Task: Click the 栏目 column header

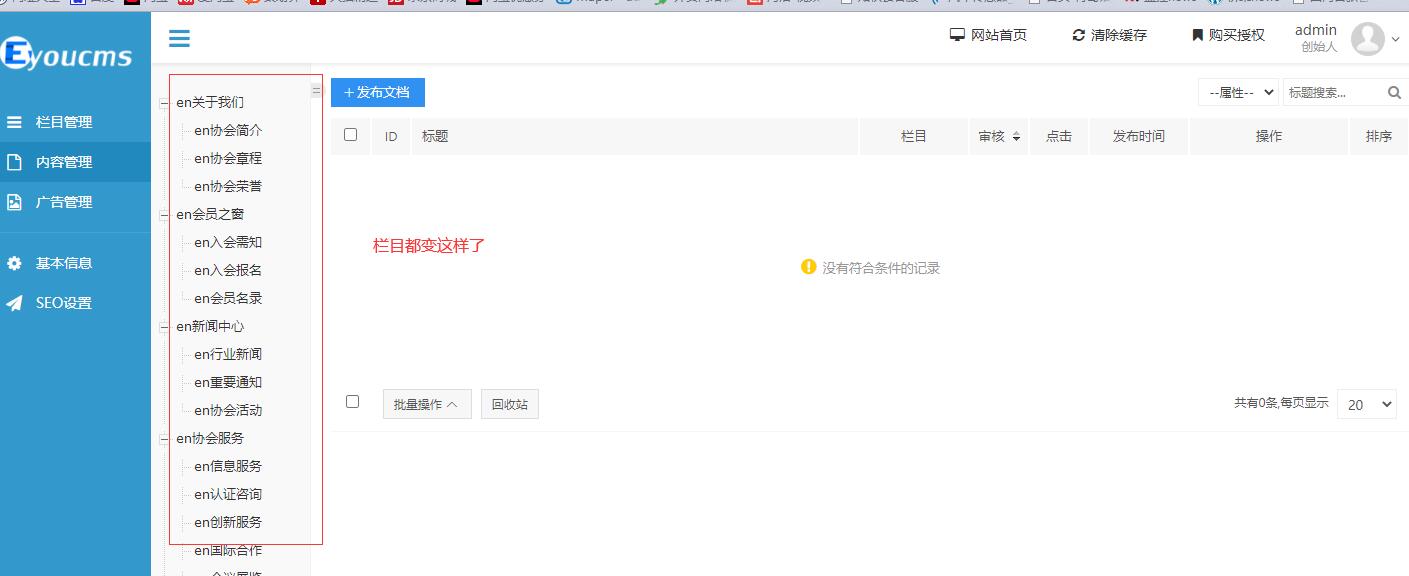Action: pos(914,136)
